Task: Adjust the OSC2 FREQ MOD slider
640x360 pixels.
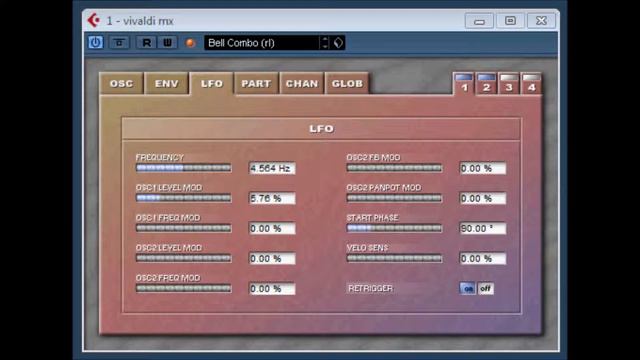Action: (184, 288)
